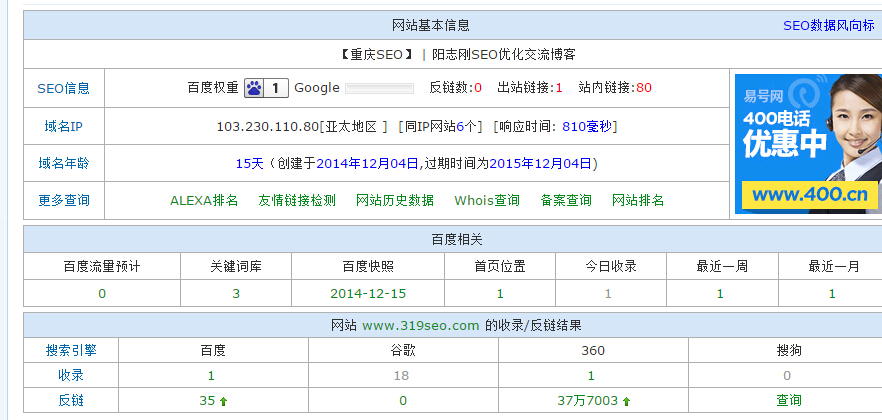Open 网站历史数据 link
882x420 pixels.
pos(395,200)
